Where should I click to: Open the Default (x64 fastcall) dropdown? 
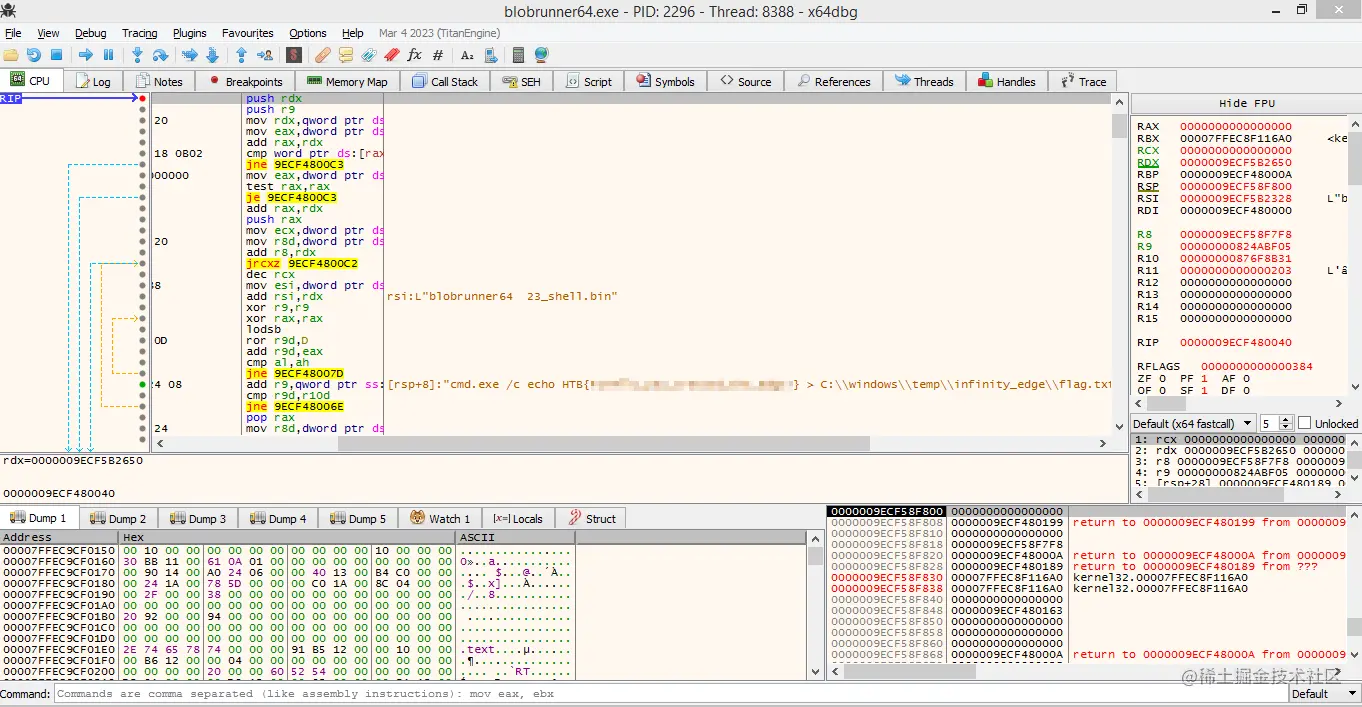point(1192,422)
